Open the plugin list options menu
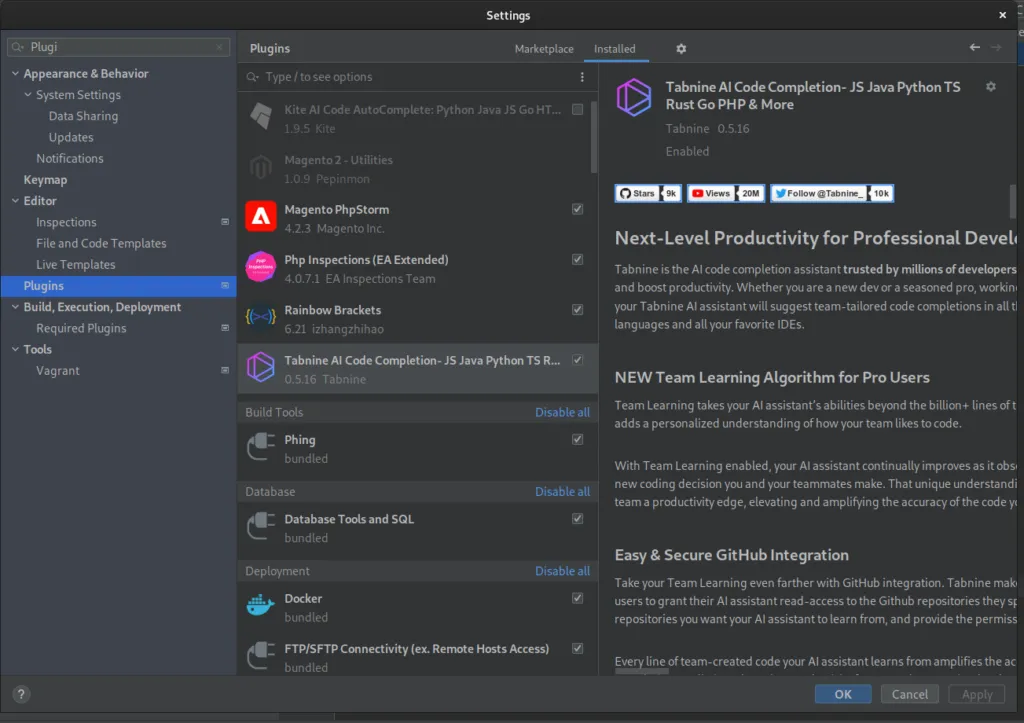 coord(581,76)
